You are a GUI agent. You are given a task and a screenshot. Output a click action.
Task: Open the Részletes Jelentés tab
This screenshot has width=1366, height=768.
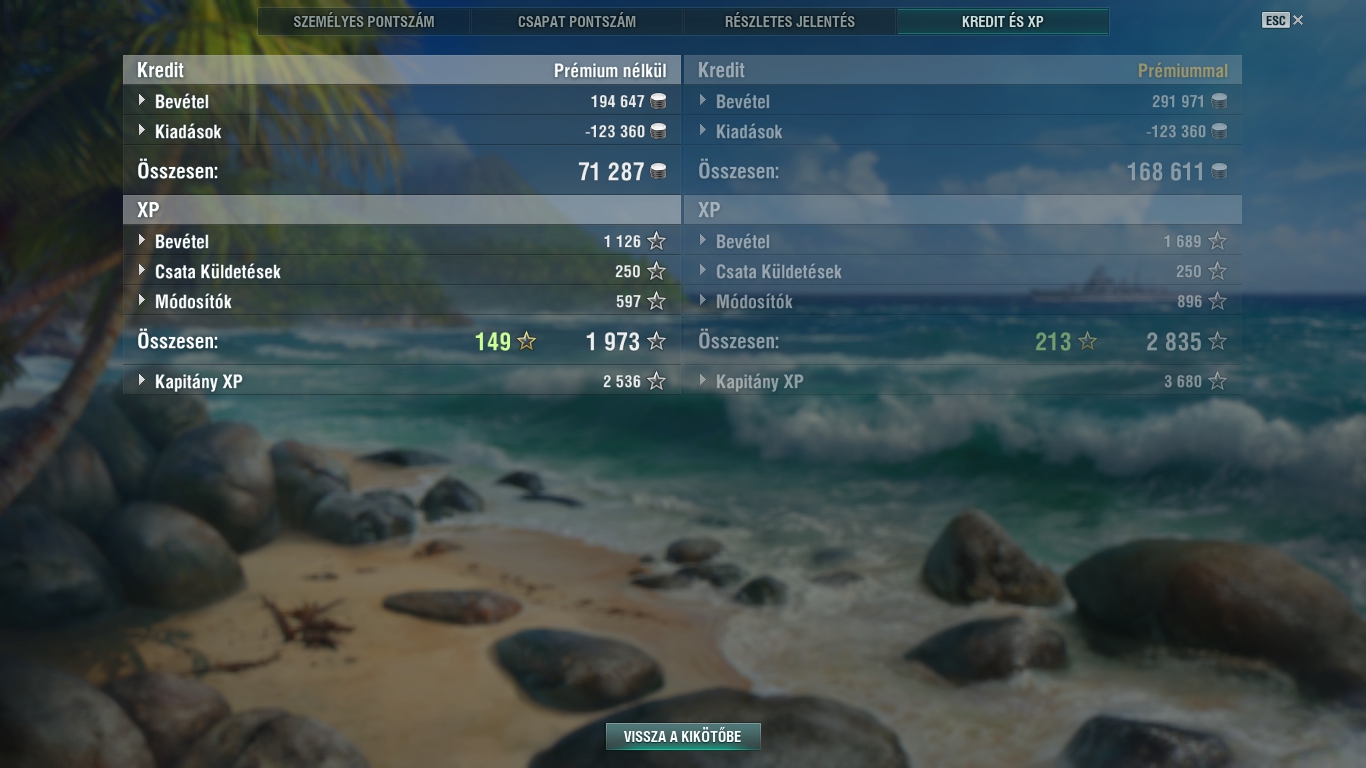[x=790, y=21]
